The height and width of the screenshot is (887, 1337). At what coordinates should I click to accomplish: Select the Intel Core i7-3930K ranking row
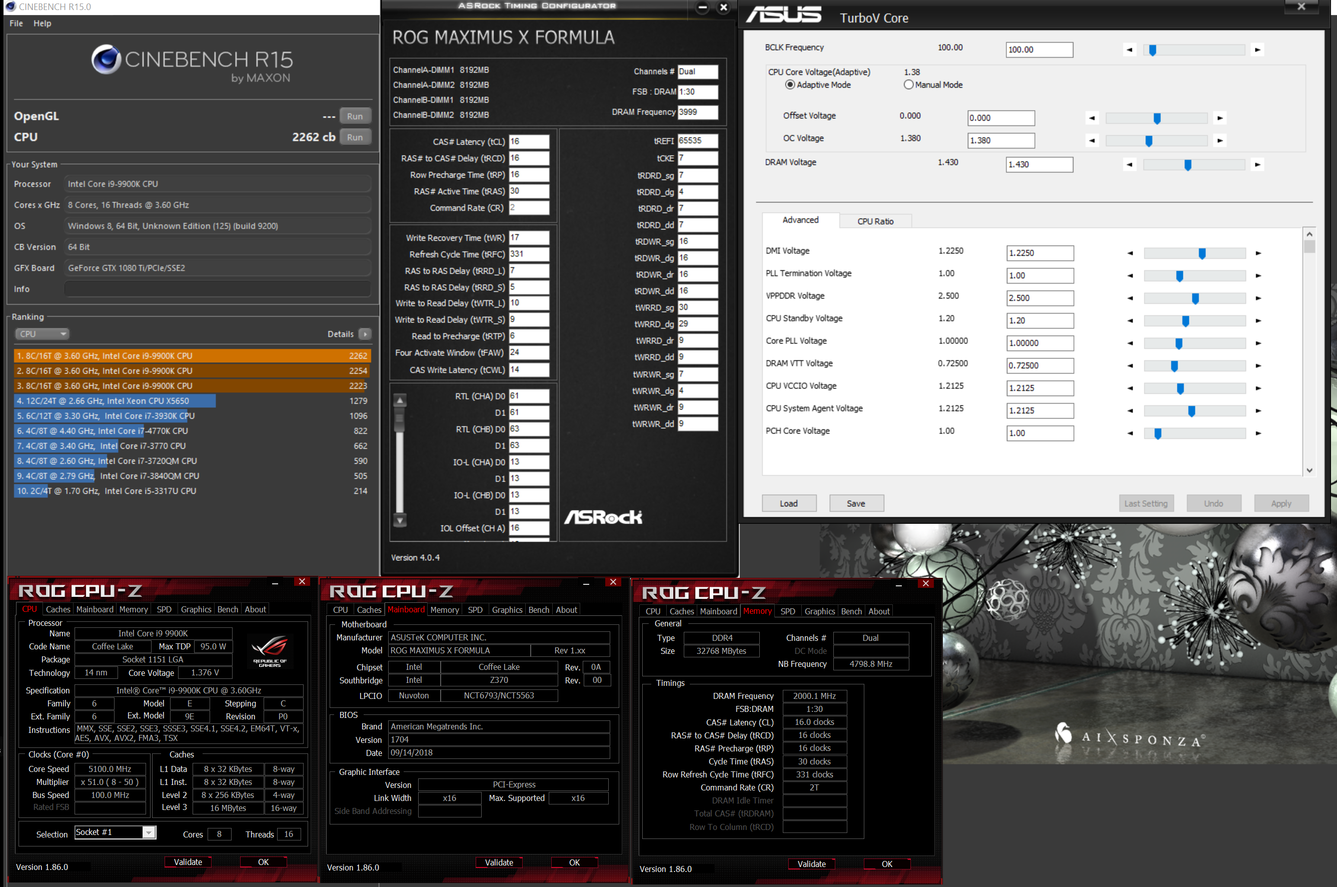point(192,416)
